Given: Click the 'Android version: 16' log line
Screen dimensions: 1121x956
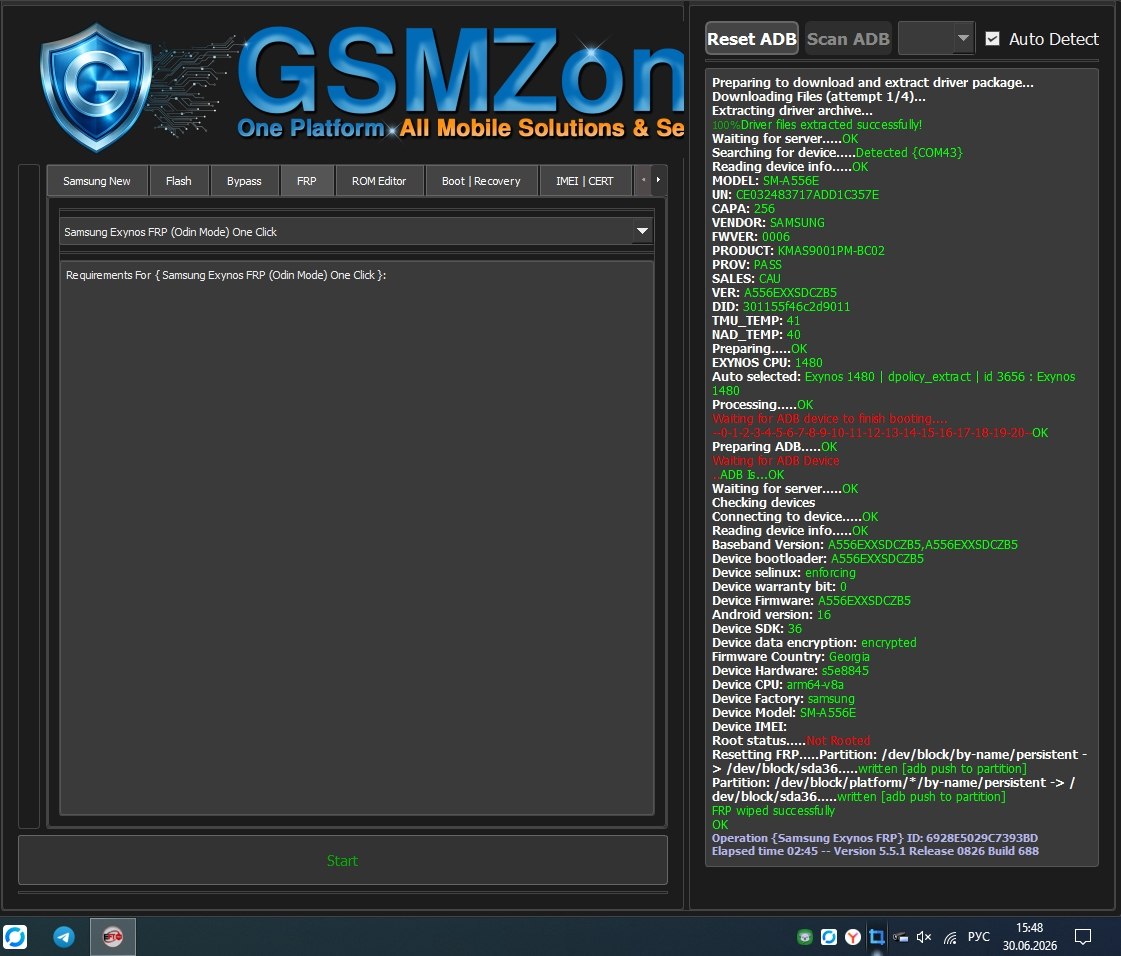Looking at the screenshot, I should point(771,614).
